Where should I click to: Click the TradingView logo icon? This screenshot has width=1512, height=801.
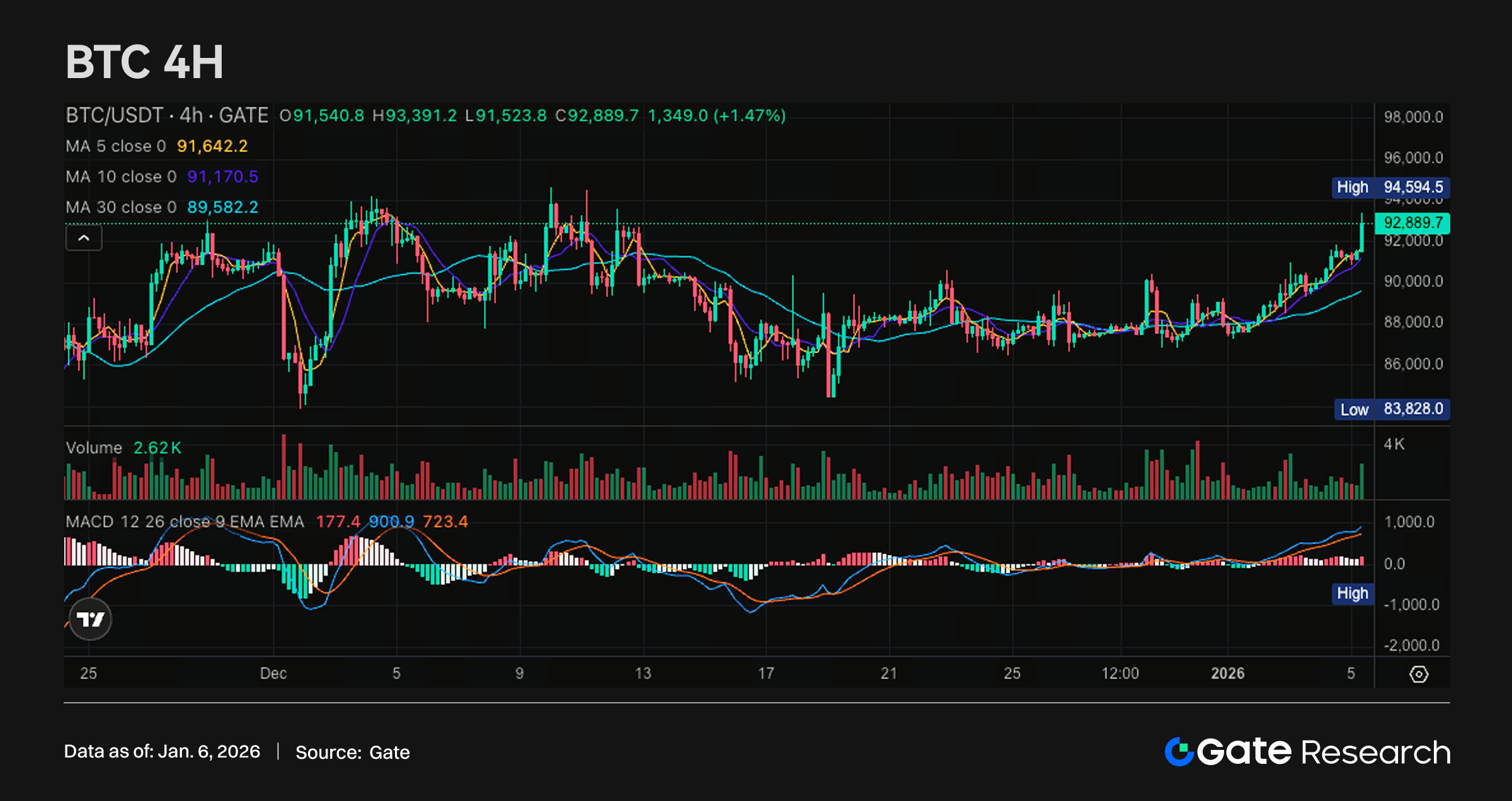point(90,619)
